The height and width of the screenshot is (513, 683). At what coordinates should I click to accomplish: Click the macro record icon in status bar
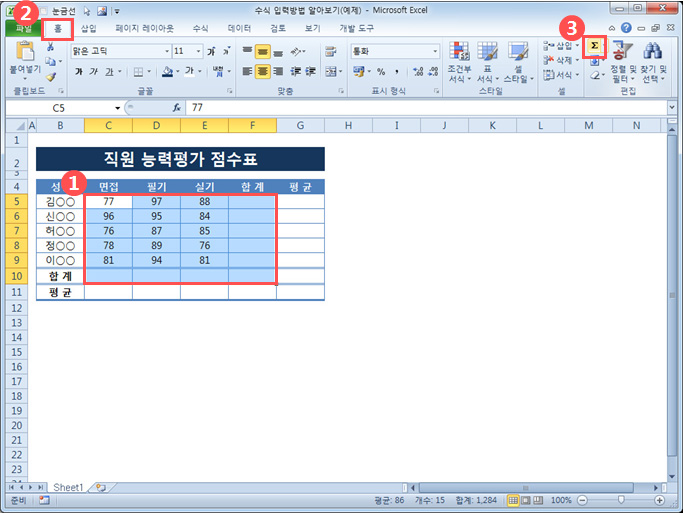[x=44, y=500]
